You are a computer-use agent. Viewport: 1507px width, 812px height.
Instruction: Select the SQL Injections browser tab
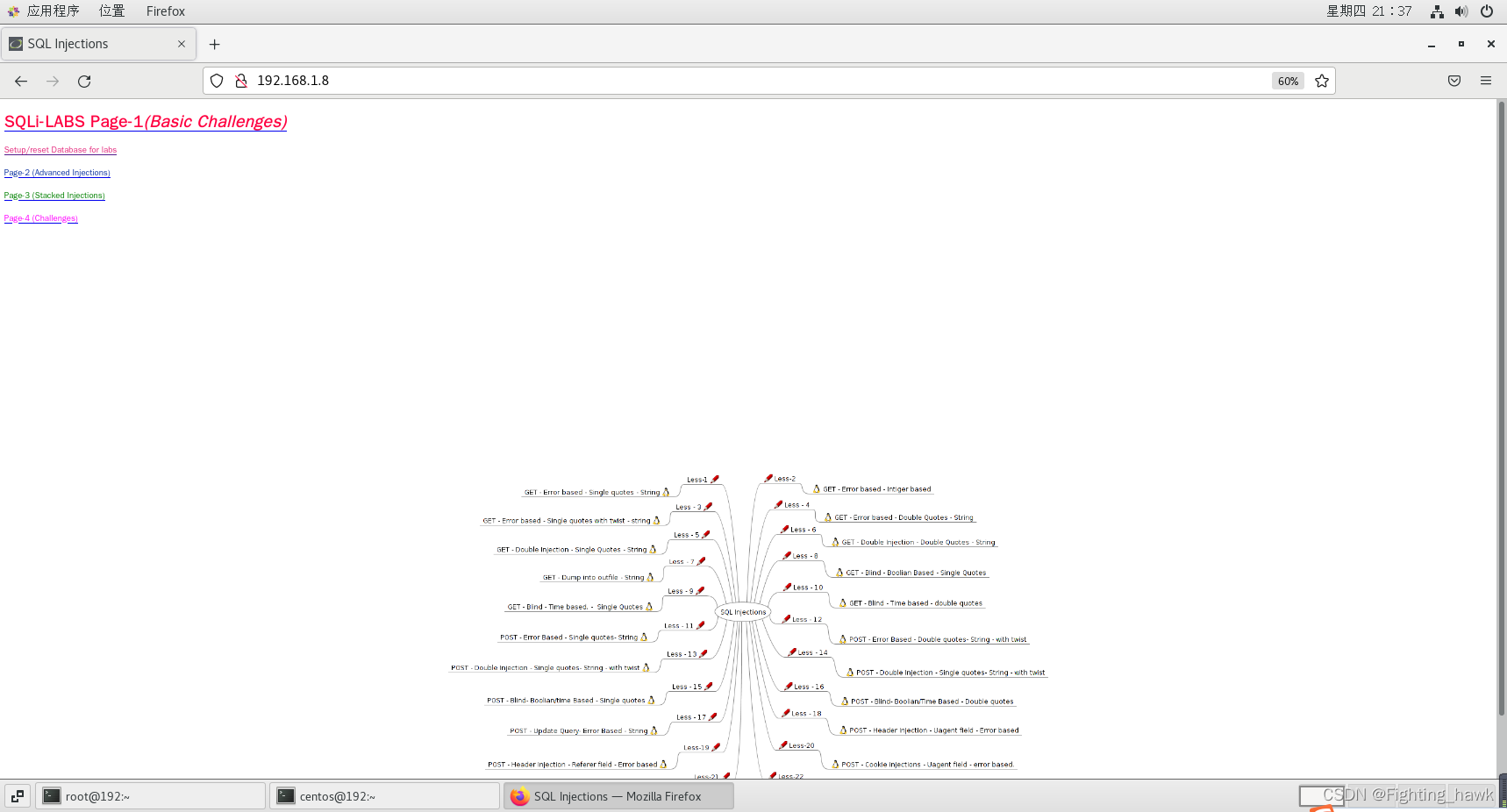click(x=98, y=44)
